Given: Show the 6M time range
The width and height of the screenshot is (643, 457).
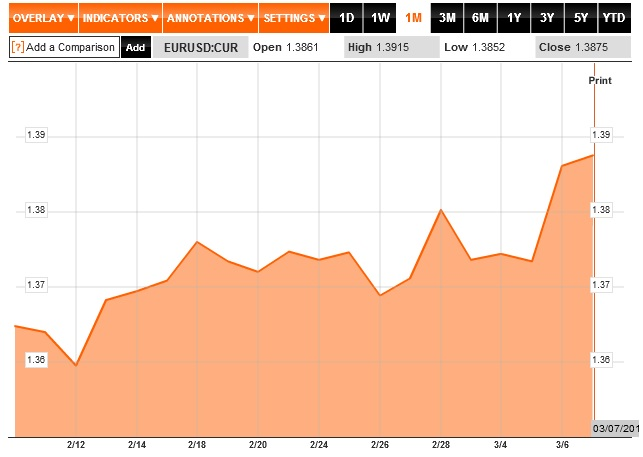Looking at the screenshot, I should pos(480,18).
